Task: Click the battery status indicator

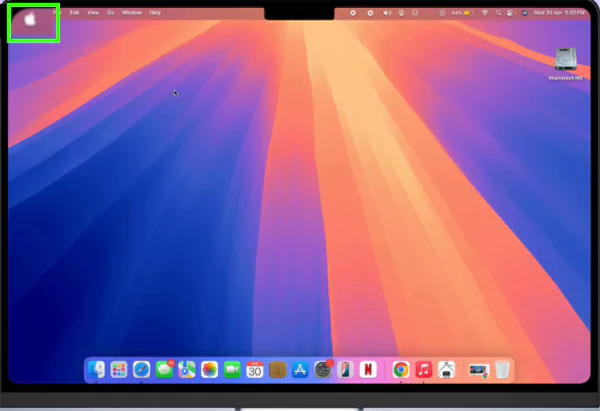Action: pos(461,13)
